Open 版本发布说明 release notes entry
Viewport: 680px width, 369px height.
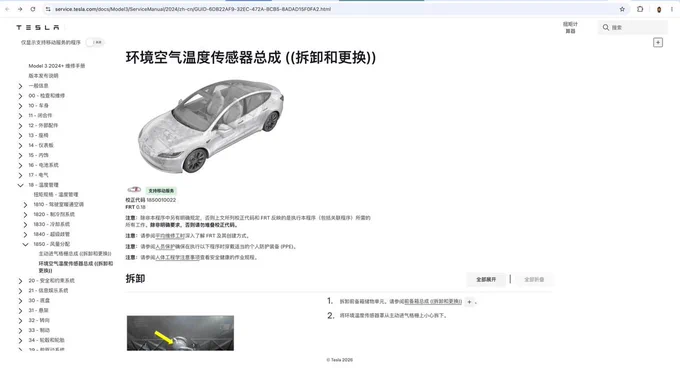click(x=43, y=76)
